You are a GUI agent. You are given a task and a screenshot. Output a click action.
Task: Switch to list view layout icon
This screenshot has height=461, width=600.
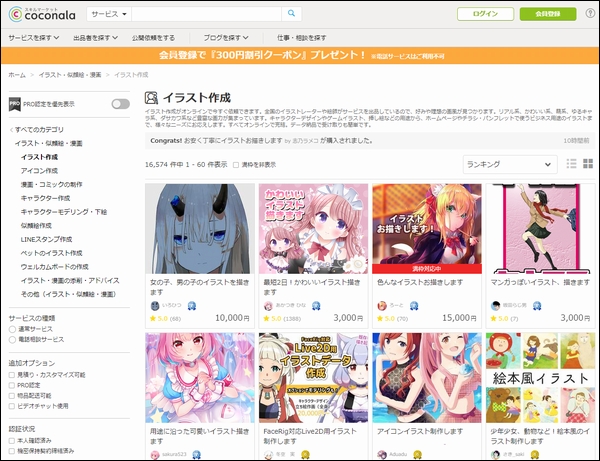(571, 164)
